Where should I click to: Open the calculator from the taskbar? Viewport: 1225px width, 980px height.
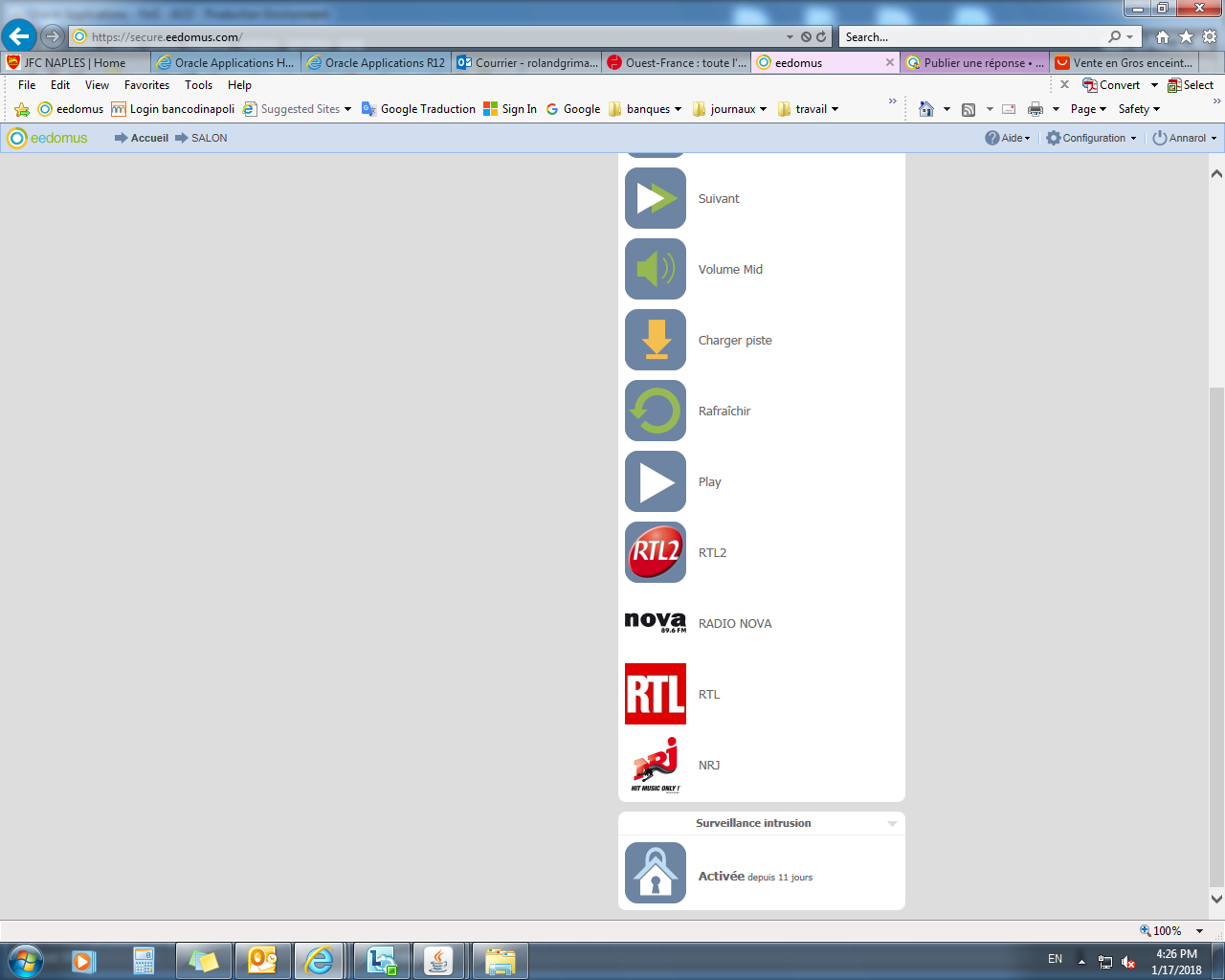tap(144, 961)
